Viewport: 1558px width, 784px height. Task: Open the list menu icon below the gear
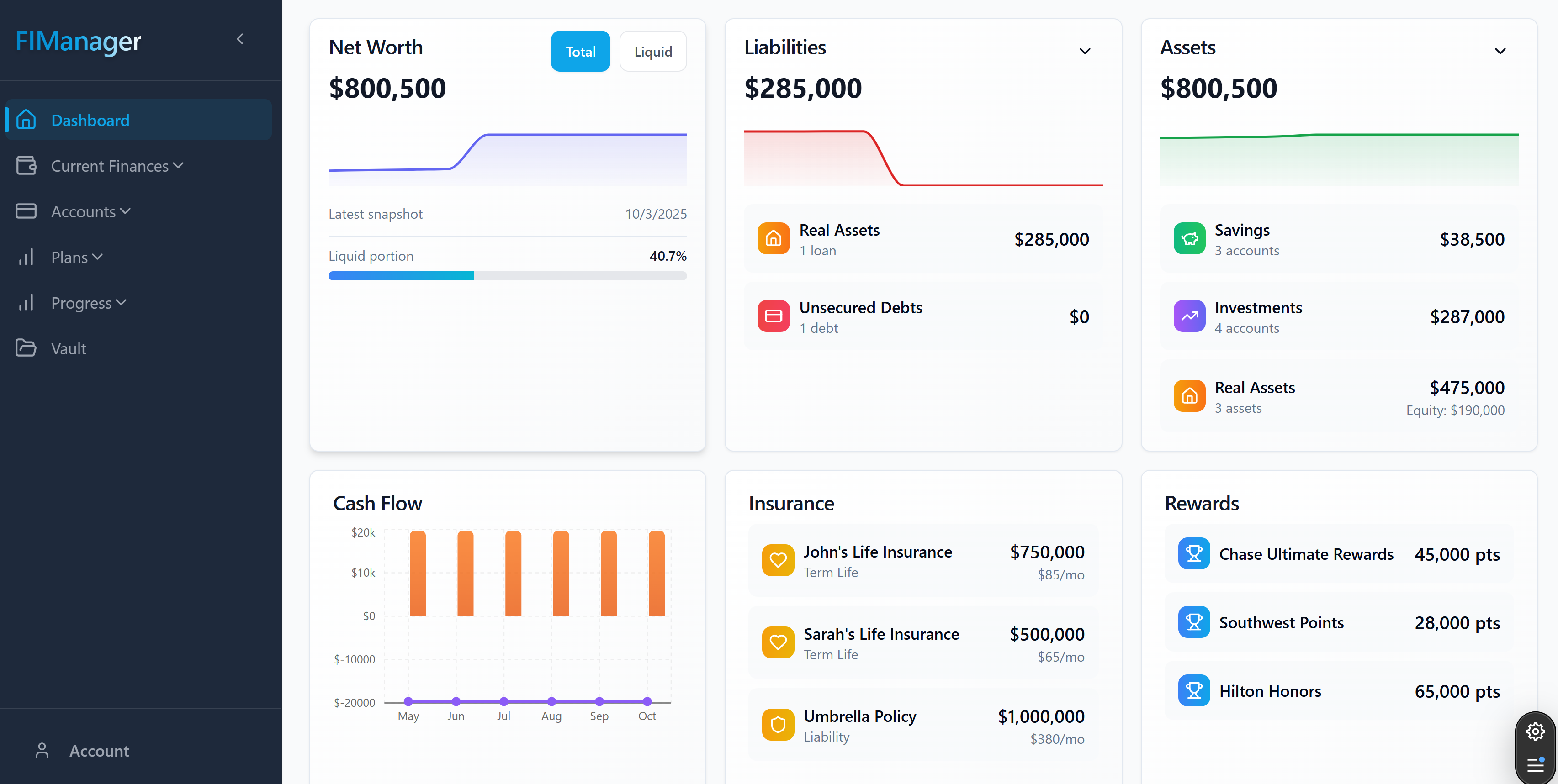point(1535,765)
